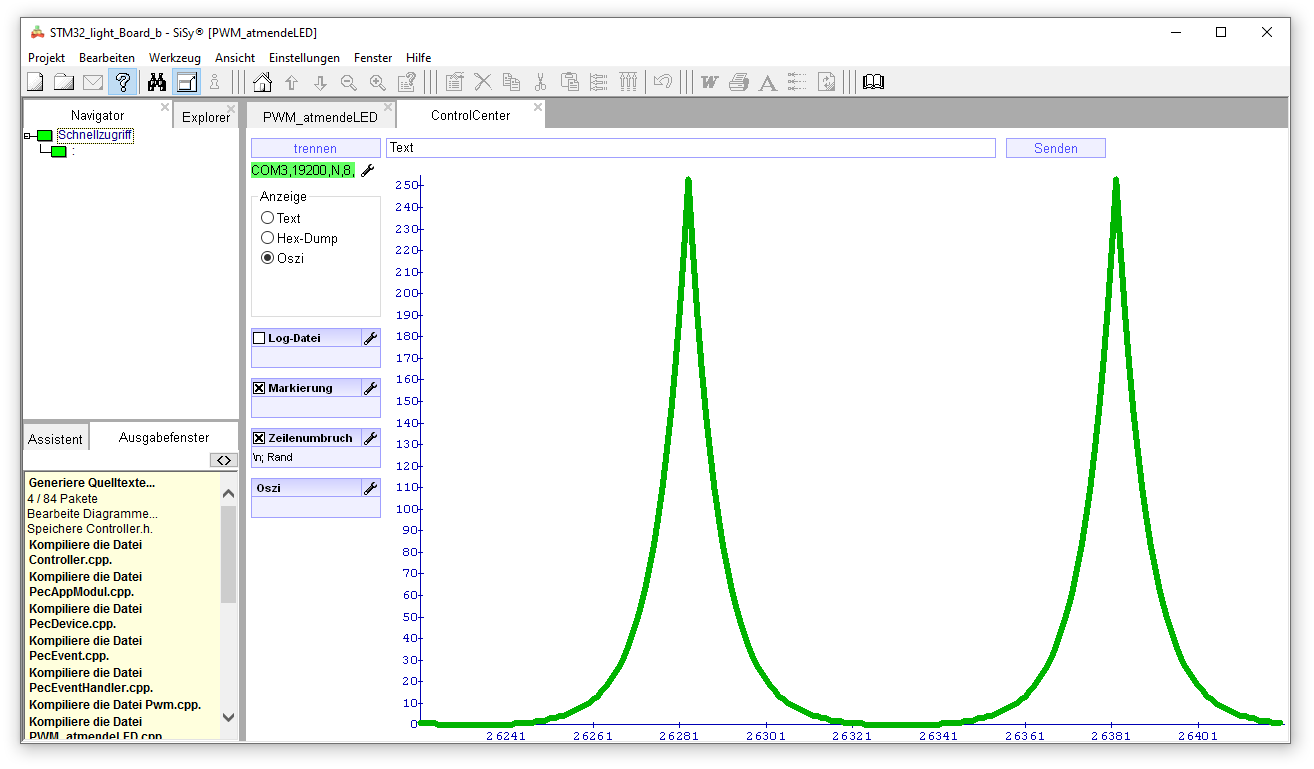Click the trennen button

click(315, 148)
